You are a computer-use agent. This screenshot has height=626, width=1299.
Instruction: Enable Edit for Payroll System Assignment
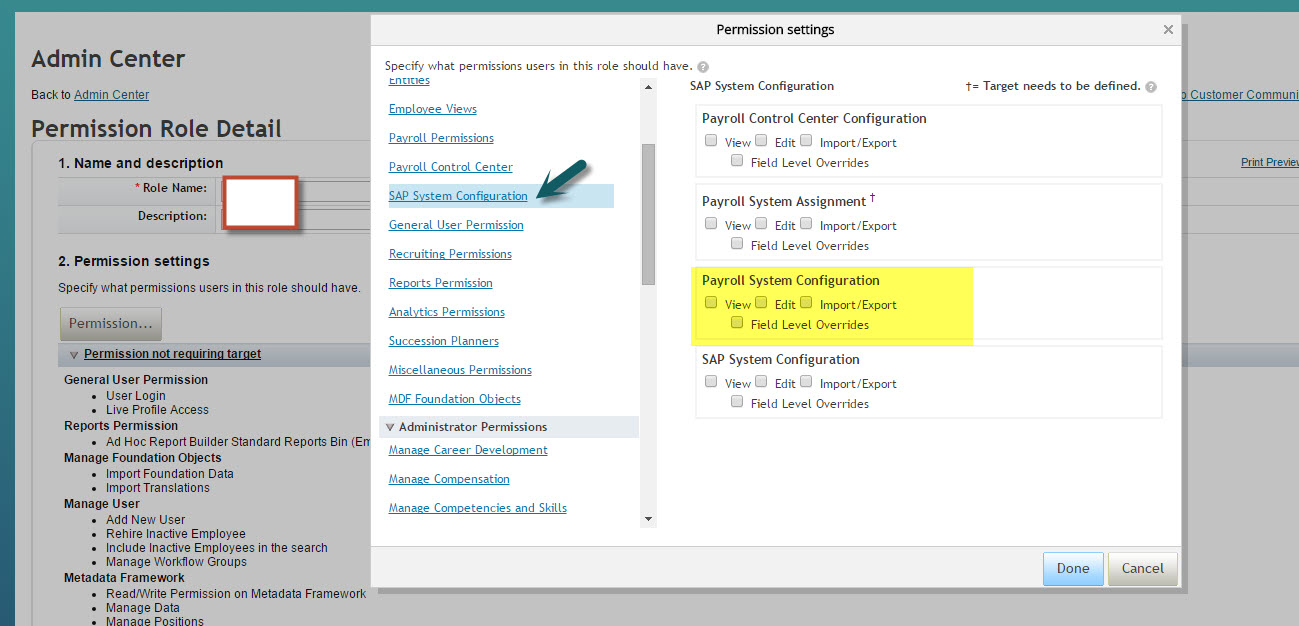[x=761, y=223]
